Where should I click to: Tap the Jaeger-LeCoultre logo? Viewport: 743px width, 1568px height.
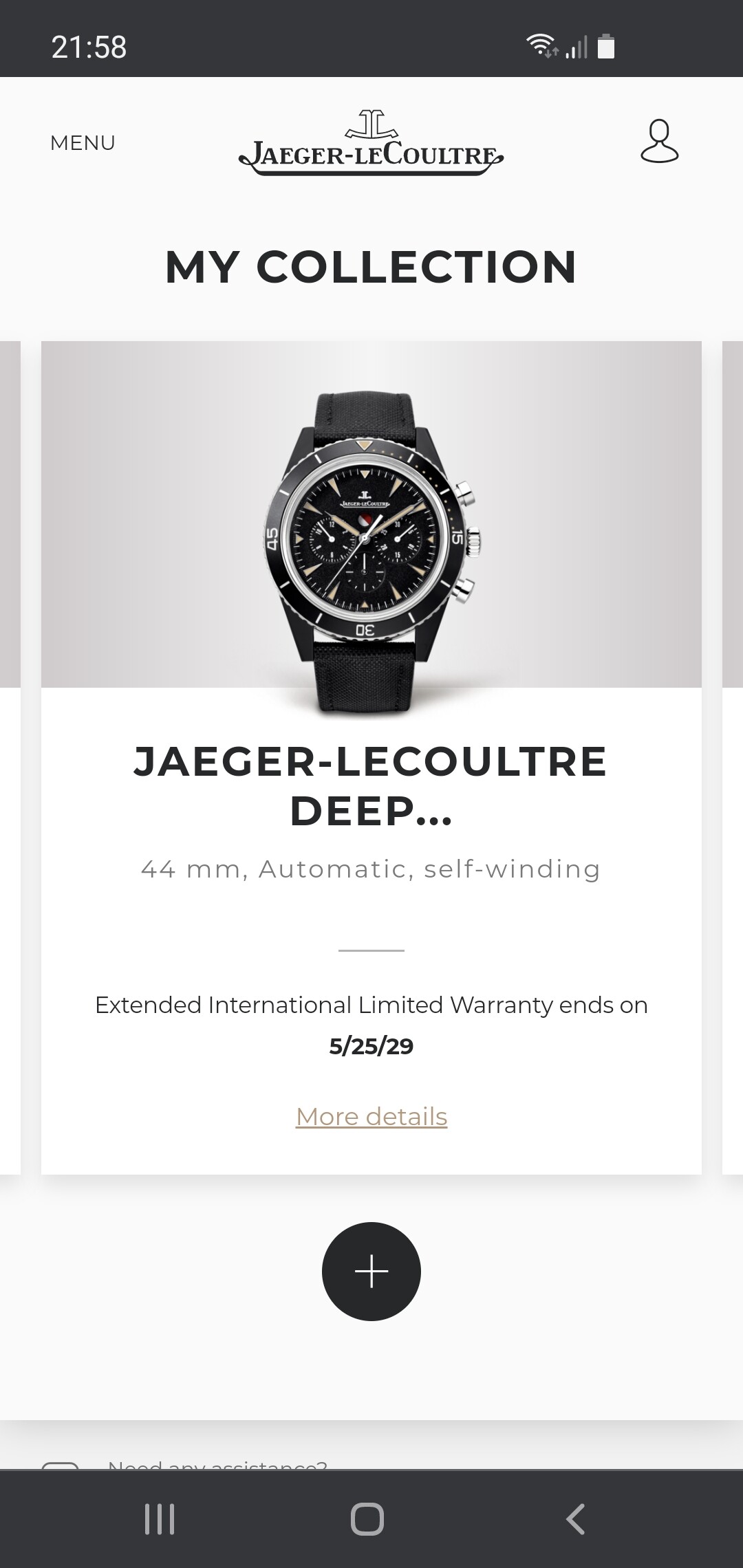(x=371, y=143)
